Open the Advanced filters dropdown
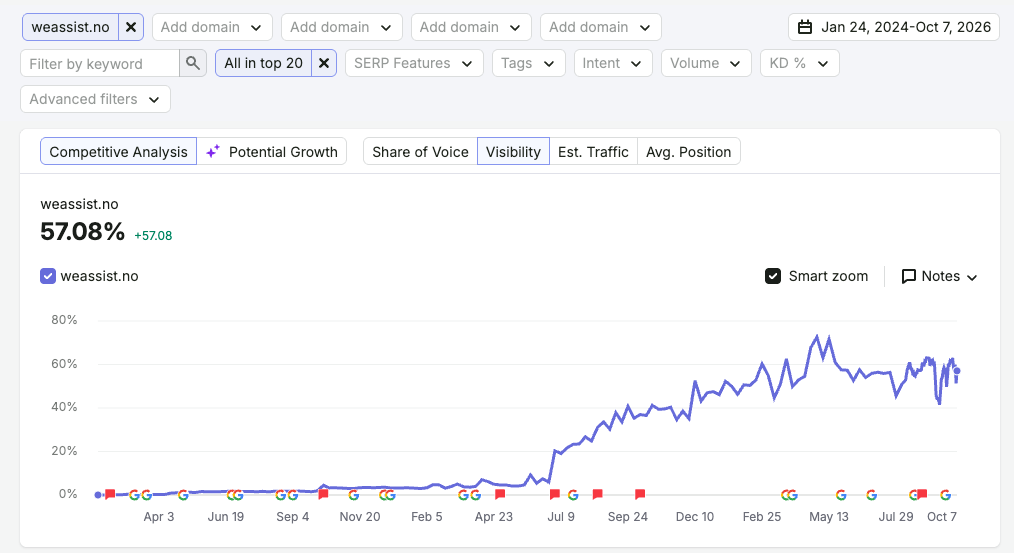The width and height of the screenshot is (1014, 553). (95, 99)
